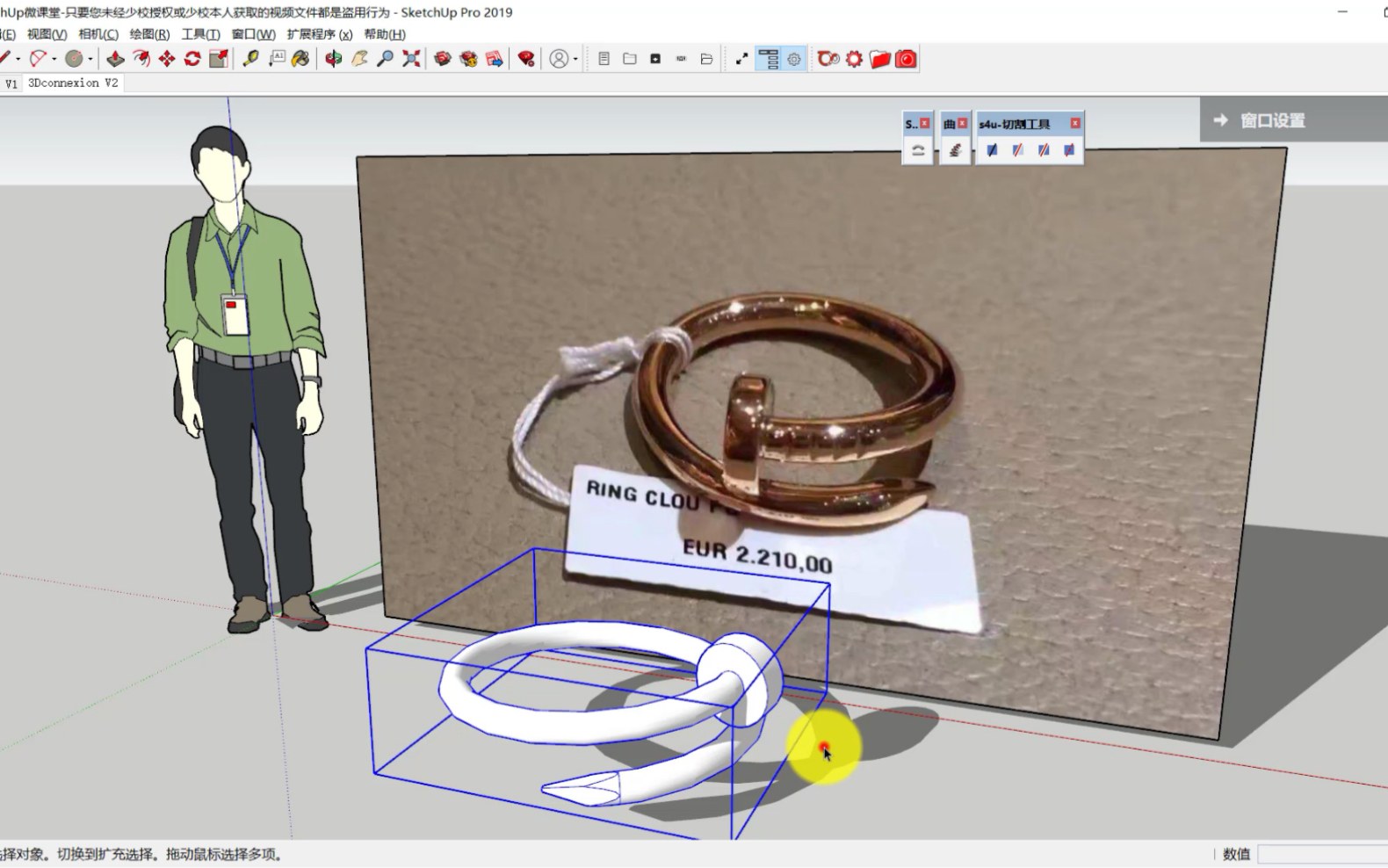The image size is (1388, 868).
Task: Click third s4u slice tool icon
Action: (x=1044, y=150)
